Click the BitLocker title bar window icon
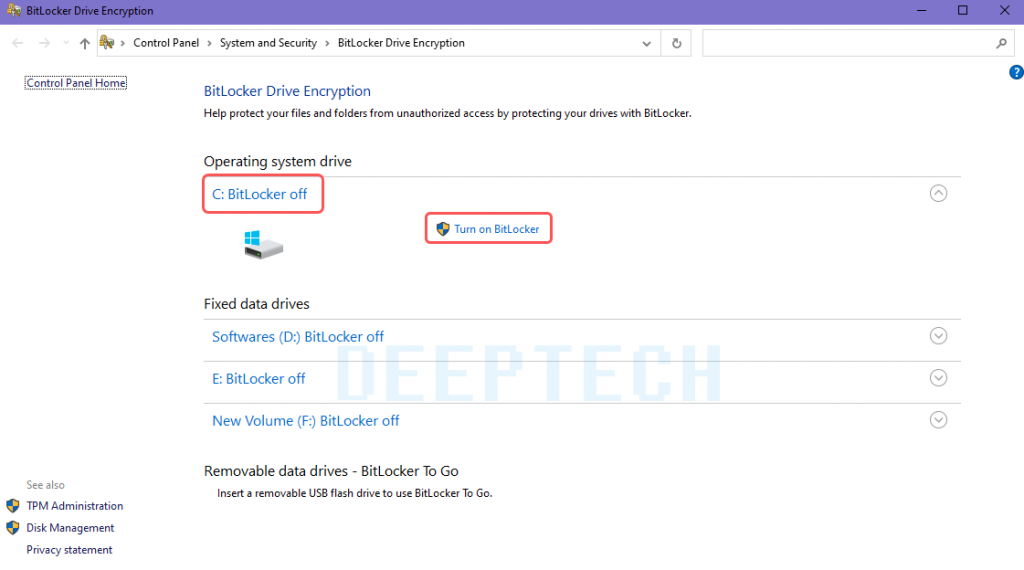Screen dimensions: 1024x570 [14, 10]
